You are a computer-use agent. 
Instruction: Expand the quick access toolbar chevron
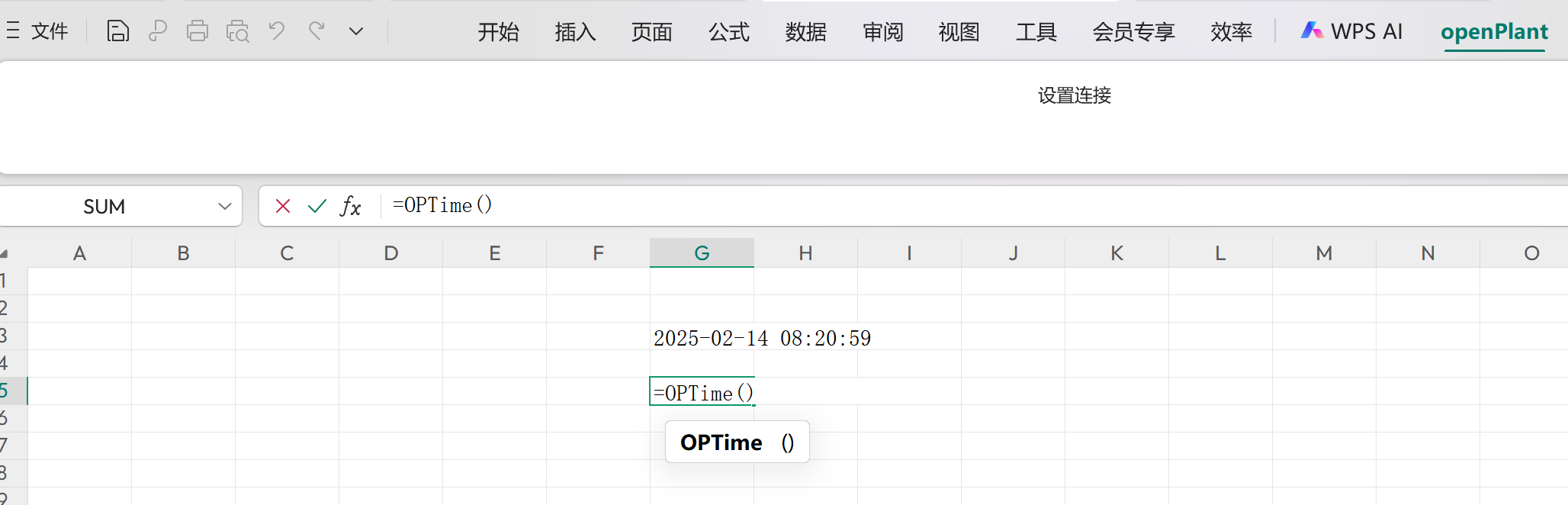(355, 31)
